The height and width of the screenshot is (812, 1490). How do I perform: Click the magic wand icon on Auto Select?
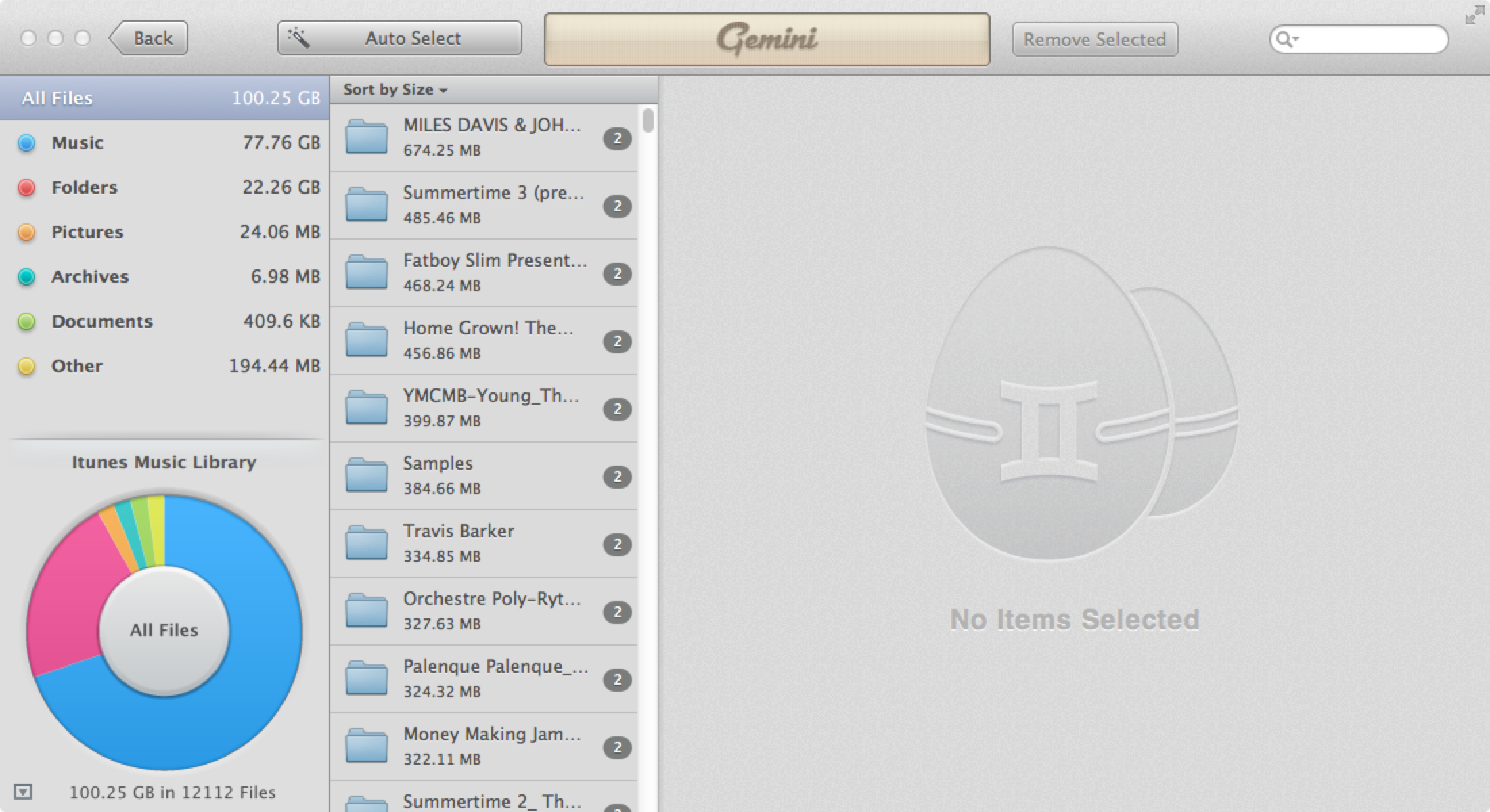(x=298, y=38)
